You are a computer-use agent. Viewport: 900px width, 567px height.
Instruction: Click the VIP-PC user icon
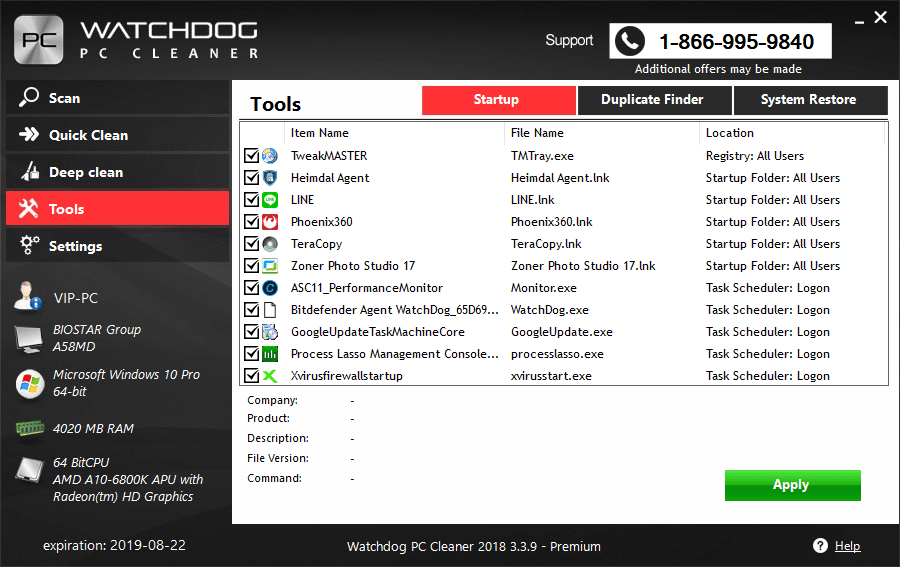click(28, 296)
